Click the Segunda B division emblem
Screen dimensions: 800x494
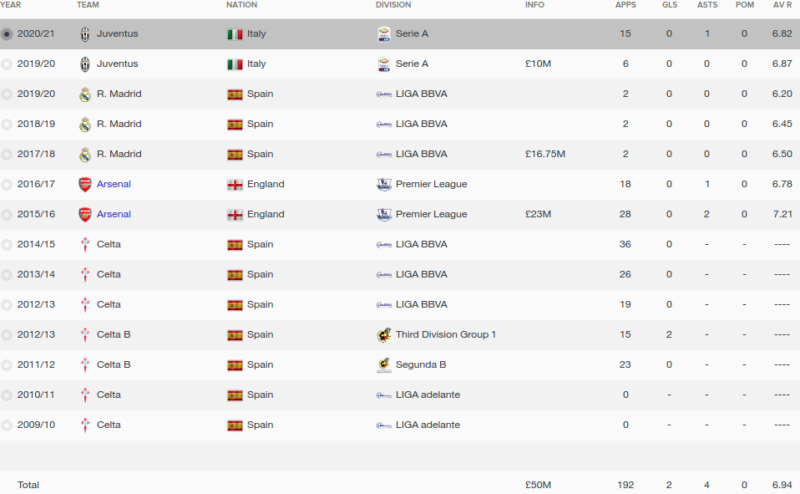tap(384, 365)
